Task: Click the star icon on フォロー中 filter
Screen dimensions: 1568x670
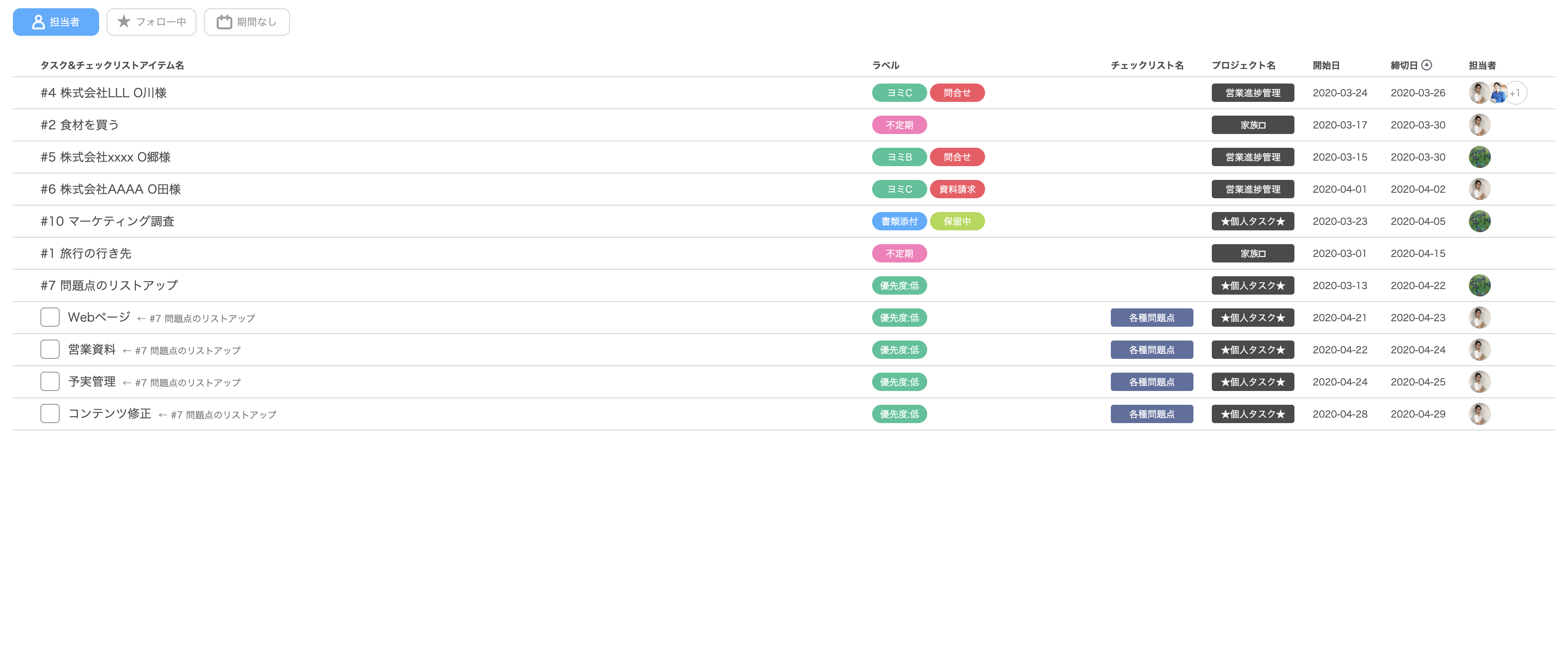Action: pyautogui.click(x=123, y=22)
